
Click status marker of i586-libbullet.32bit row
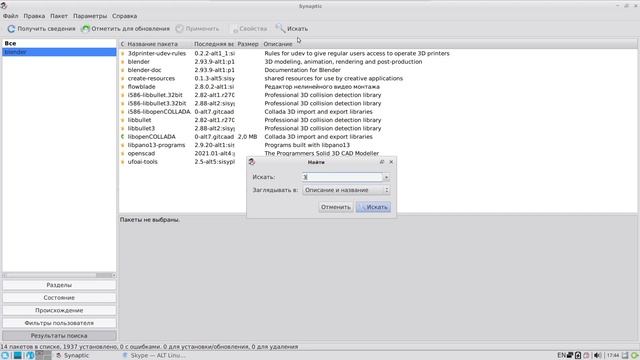pos(122,95)
